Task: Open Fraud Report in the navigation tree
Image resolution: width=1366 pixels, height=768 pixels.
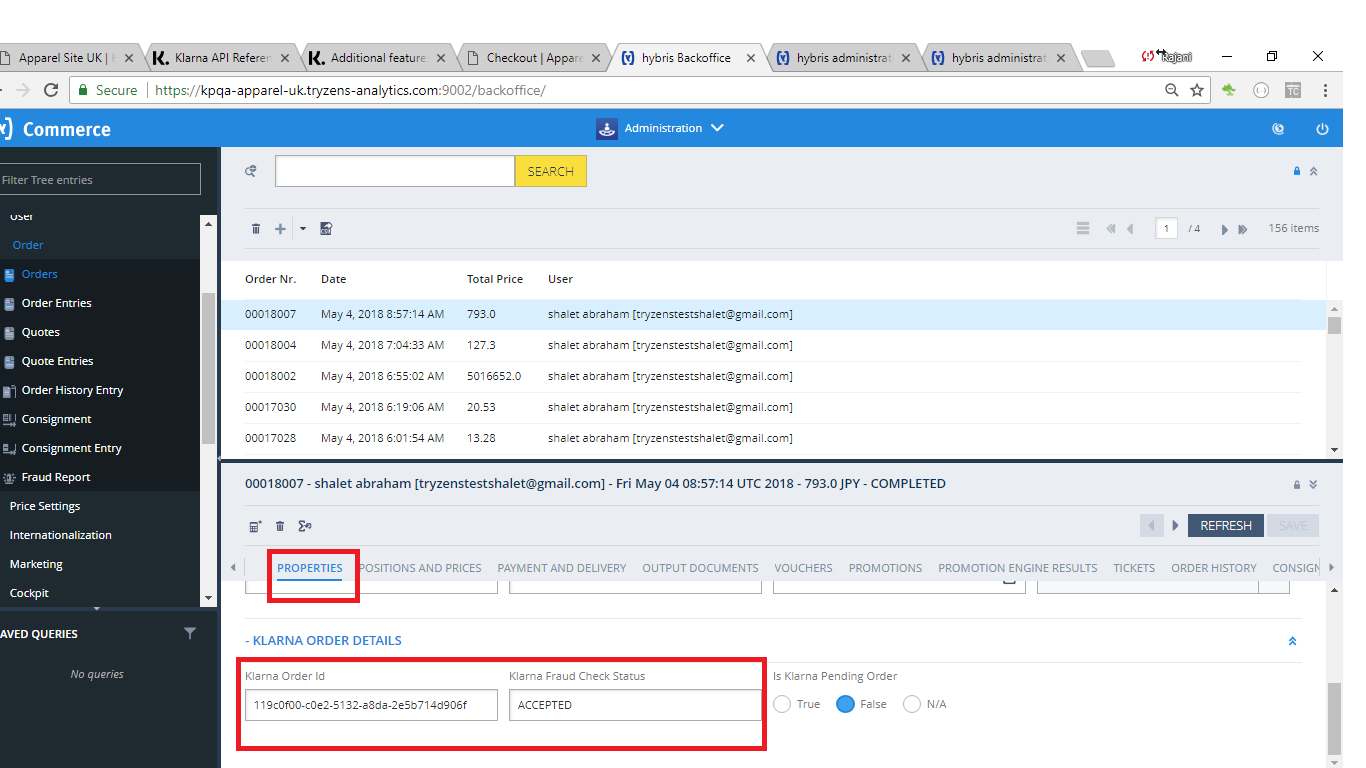Action: (56, 477)
